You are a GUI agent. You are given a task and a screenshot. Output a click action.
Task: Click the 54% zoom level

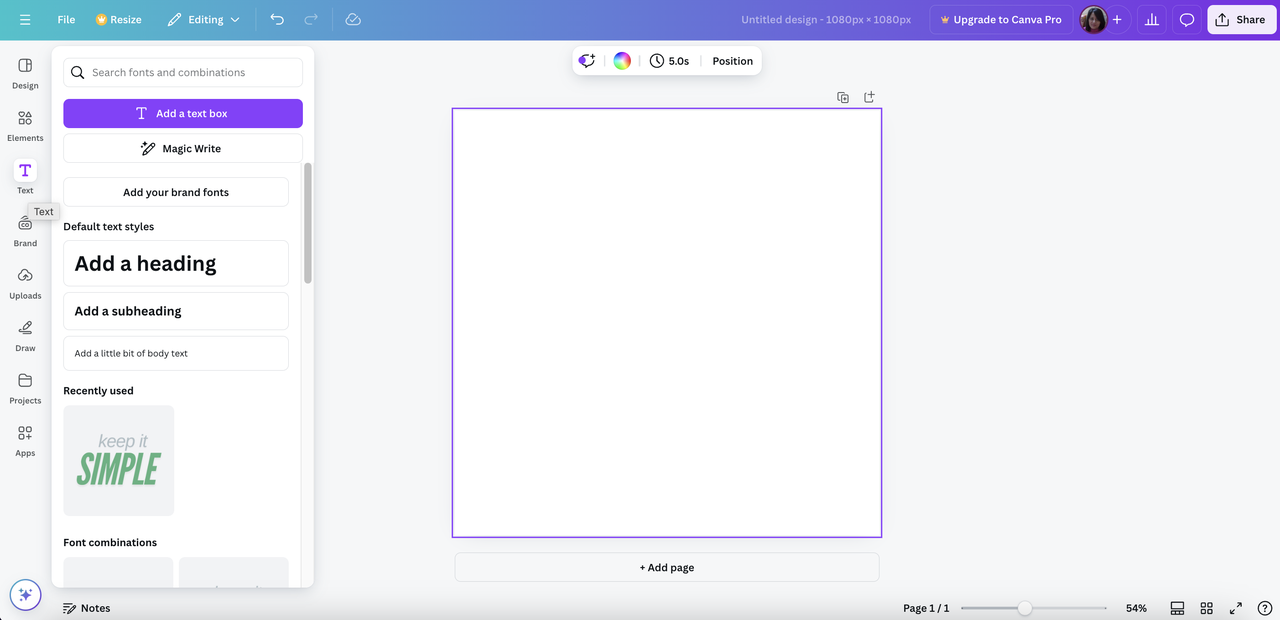coord(1136,608)
